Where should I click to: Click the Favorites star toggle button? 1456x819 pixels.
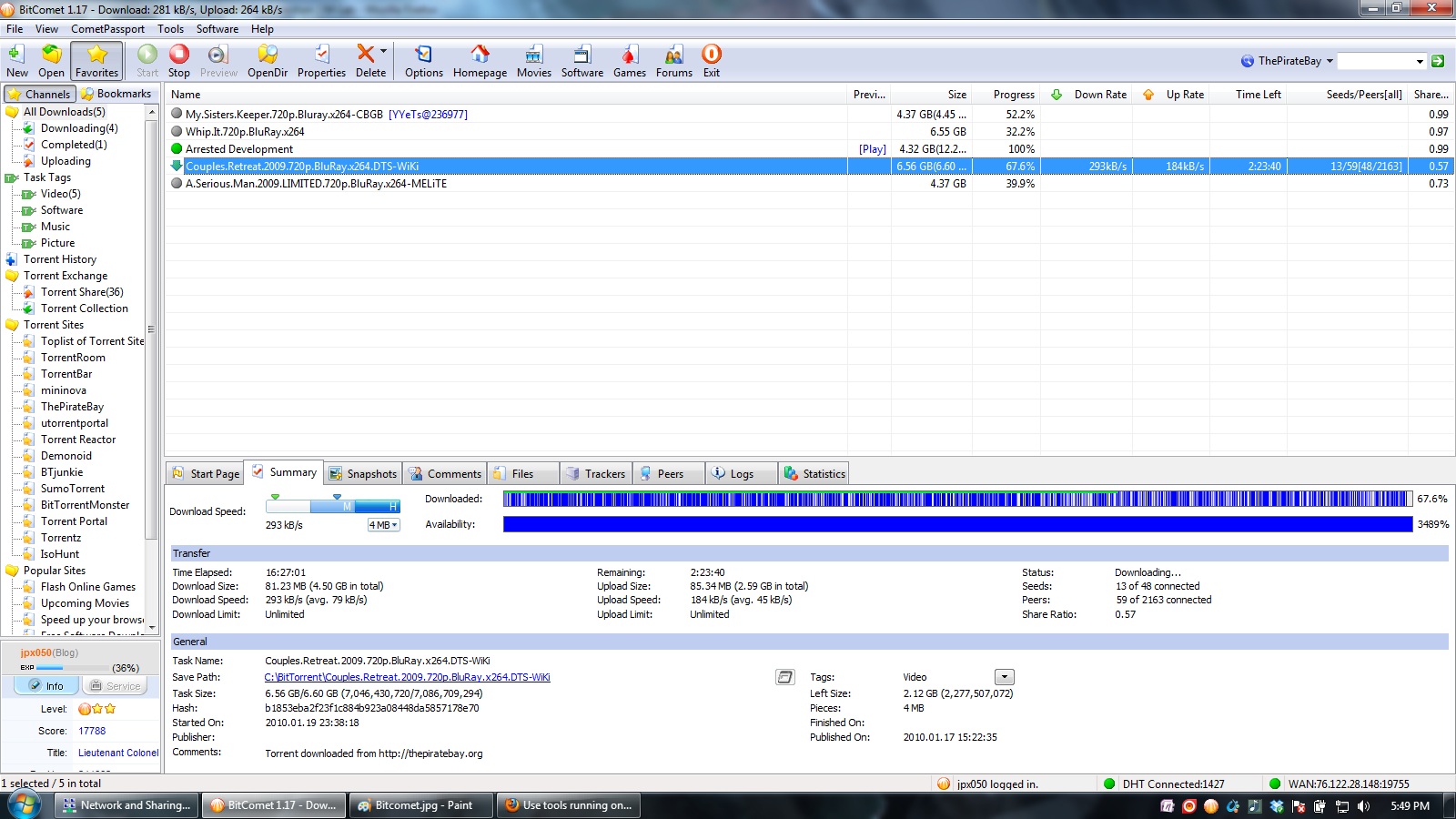click(97, 61)
